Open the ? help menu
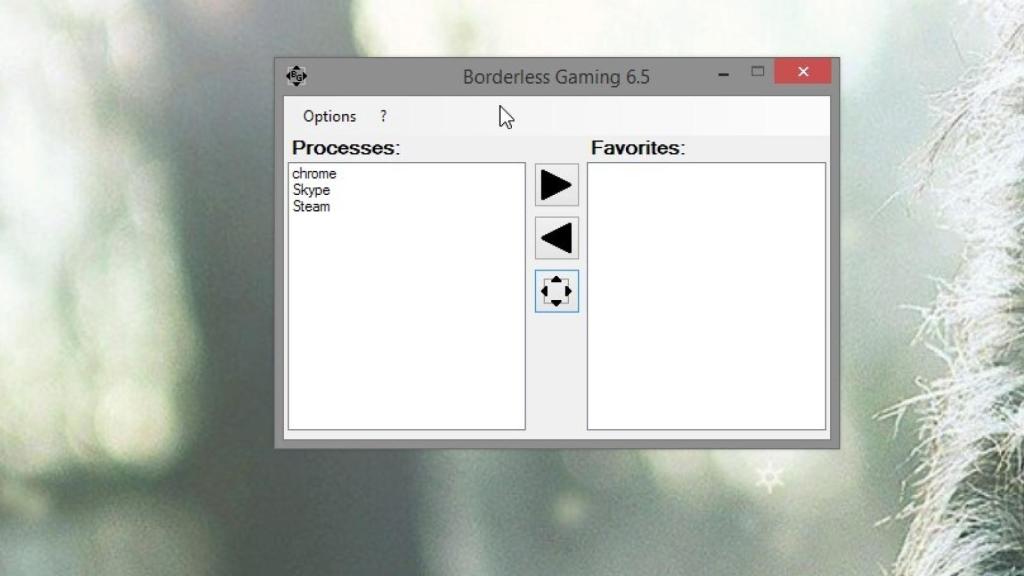The height and width of the screenshot is (576, 1024). (383, 116)
